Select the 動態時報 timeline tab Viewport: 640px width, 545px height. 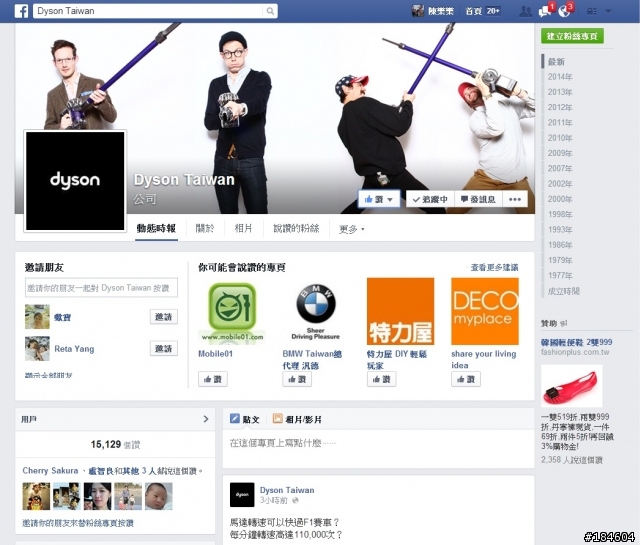point(156,229)
